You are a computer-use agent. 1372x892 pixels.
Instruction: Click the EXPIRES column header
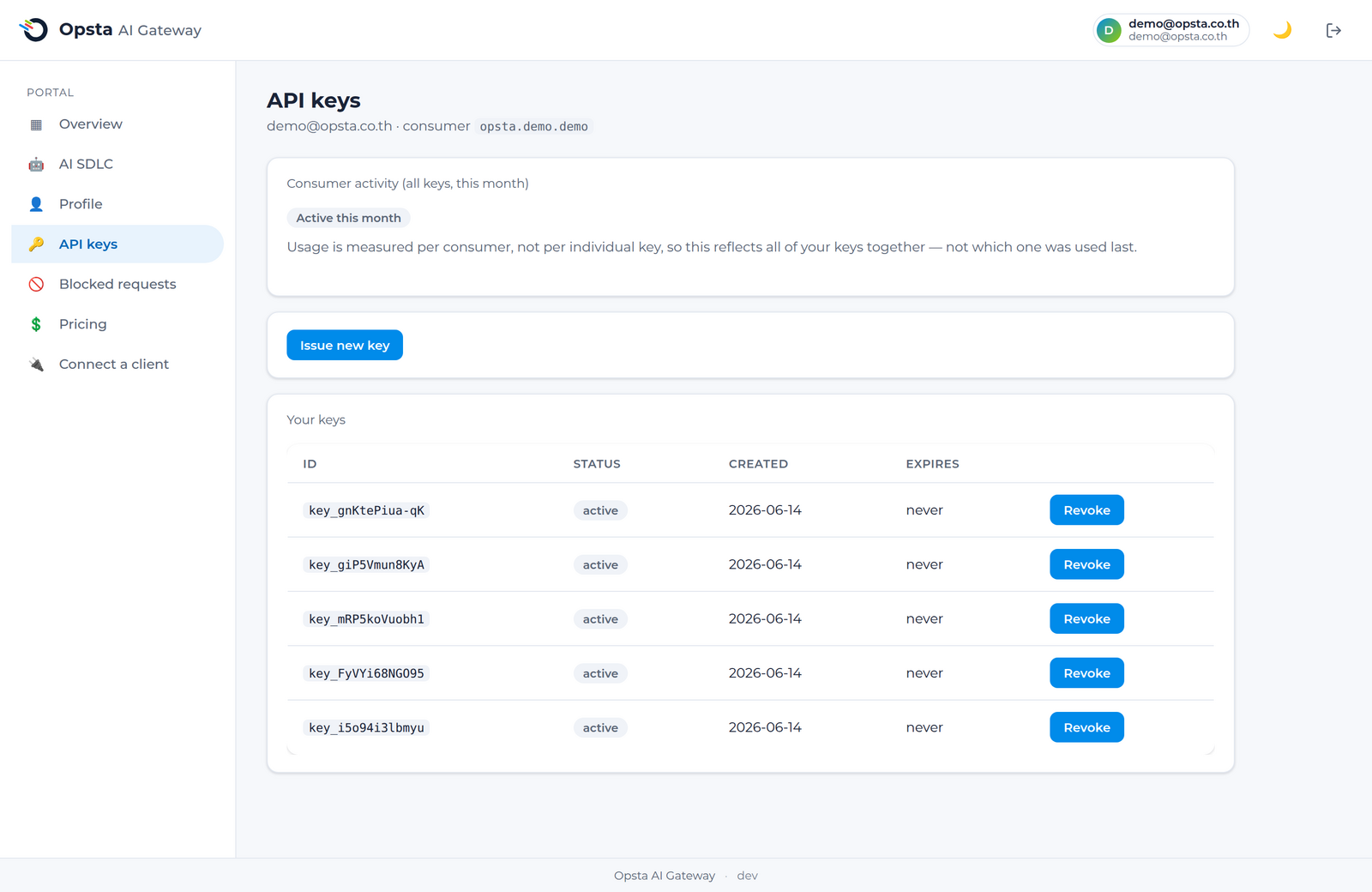[932, 464]
